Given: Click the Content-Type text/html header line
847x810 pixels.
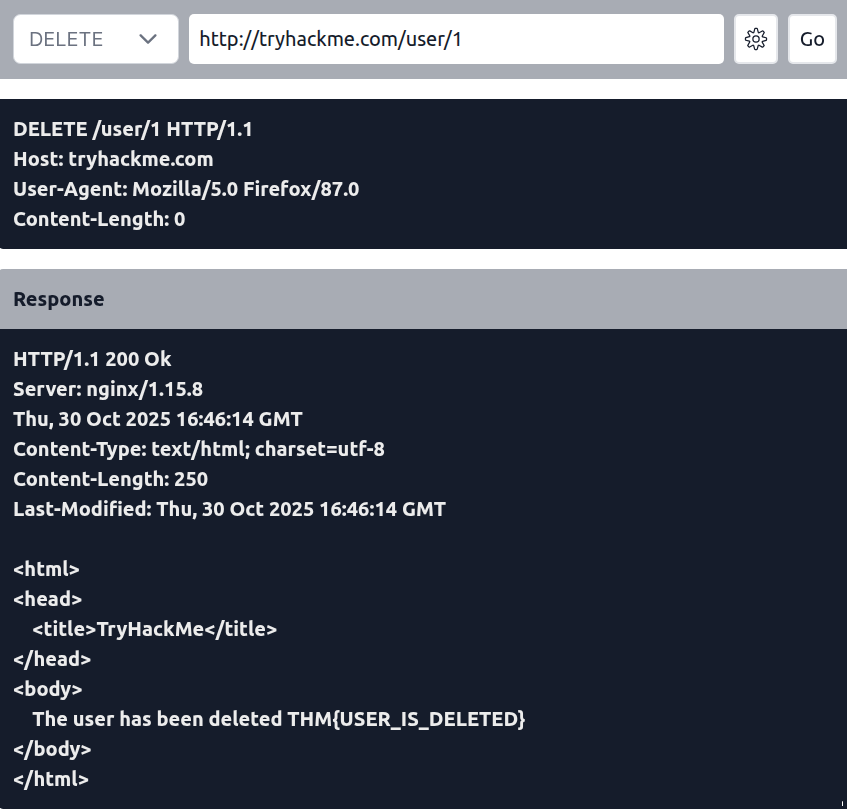Looking at the screenshot, I should pyautogui.click(x=199, y=449).
